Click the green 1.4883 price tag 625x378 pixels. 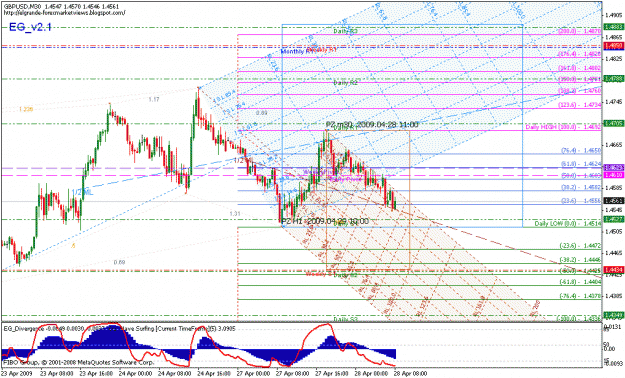click(x=614, y=27)
